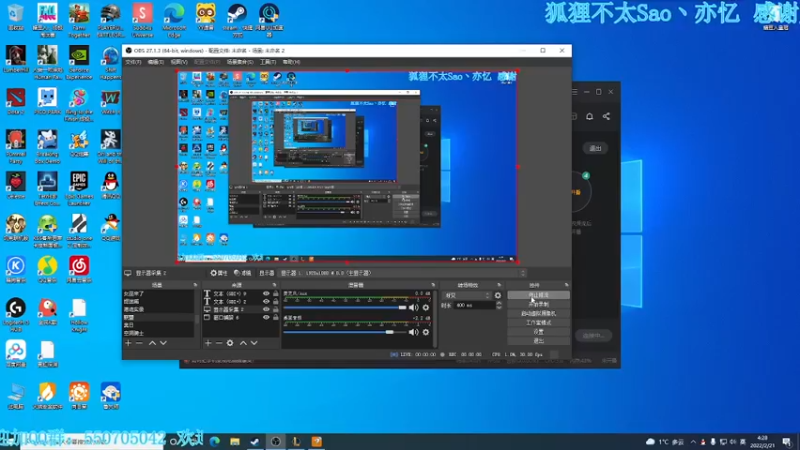Add a new source with the plus icon
The width and height of the screenshot is (800, 450).
pos(208,343)
